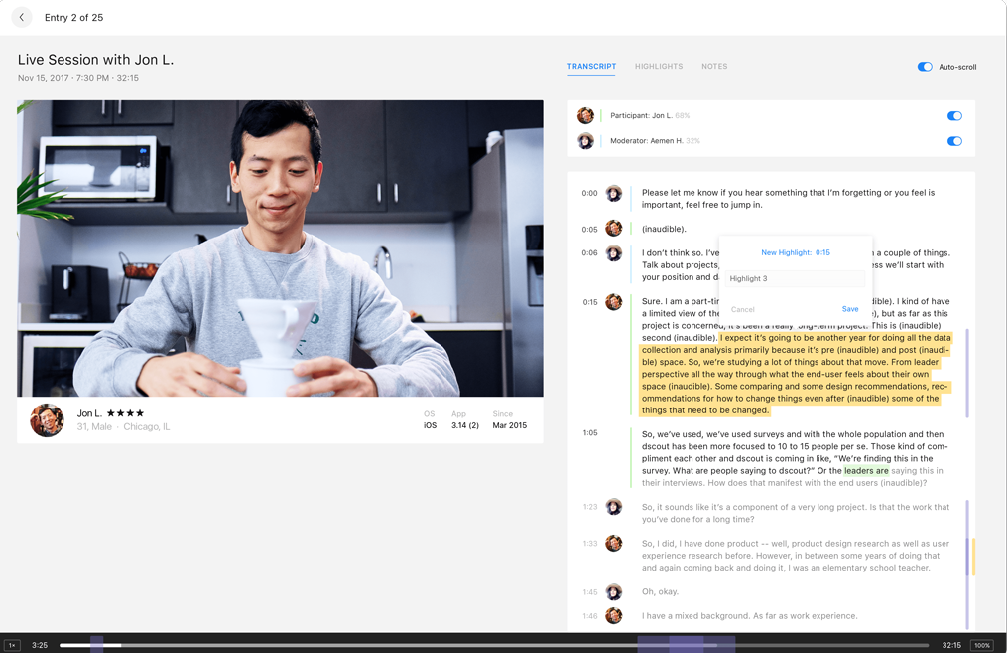Go back using the top-left arrow
This screenshot has height=653, width=1007.
(x=22, y=17)
